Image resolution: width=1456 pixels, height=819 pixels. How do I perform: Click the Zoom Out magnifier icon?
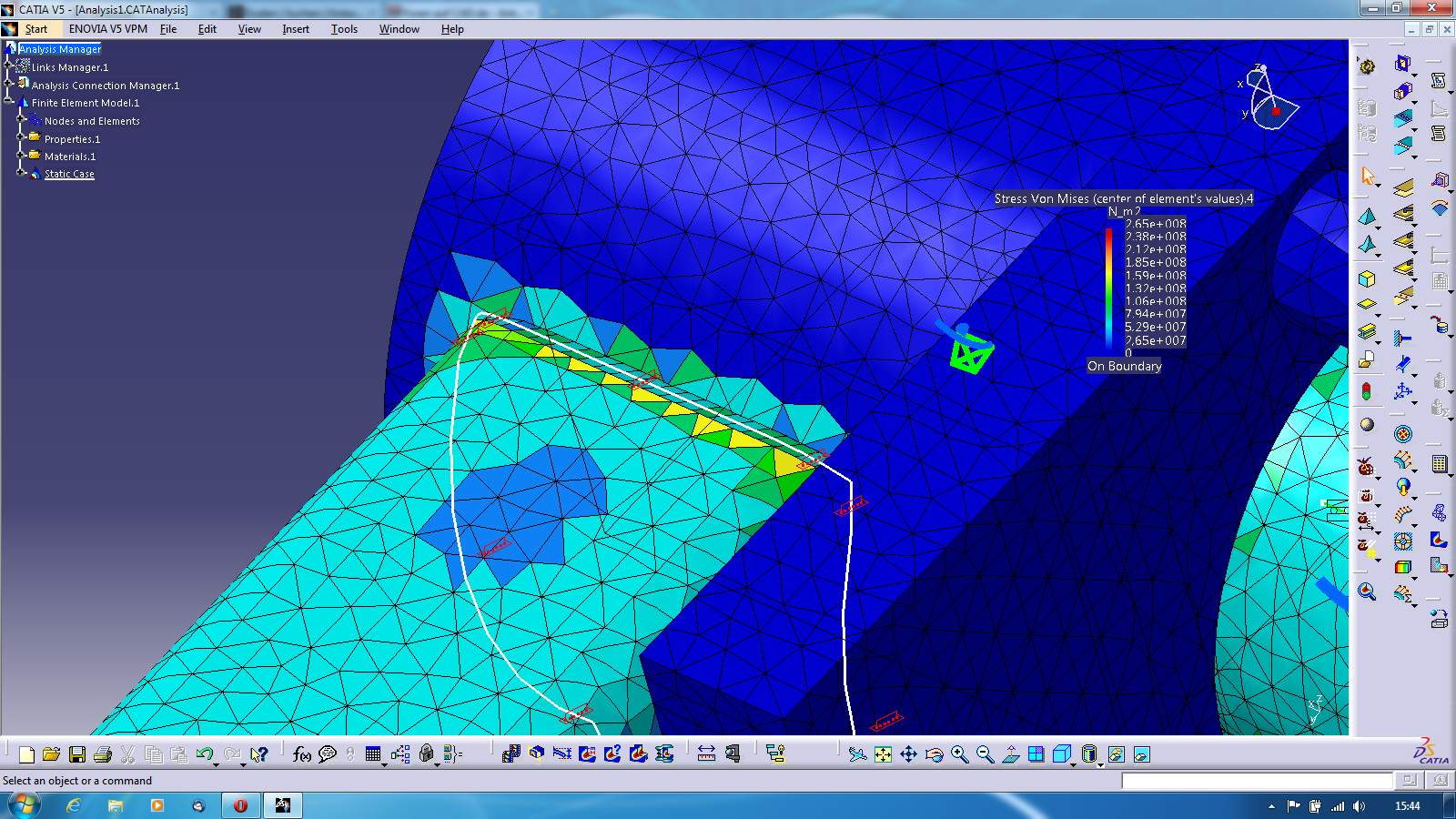pos(986,754)
